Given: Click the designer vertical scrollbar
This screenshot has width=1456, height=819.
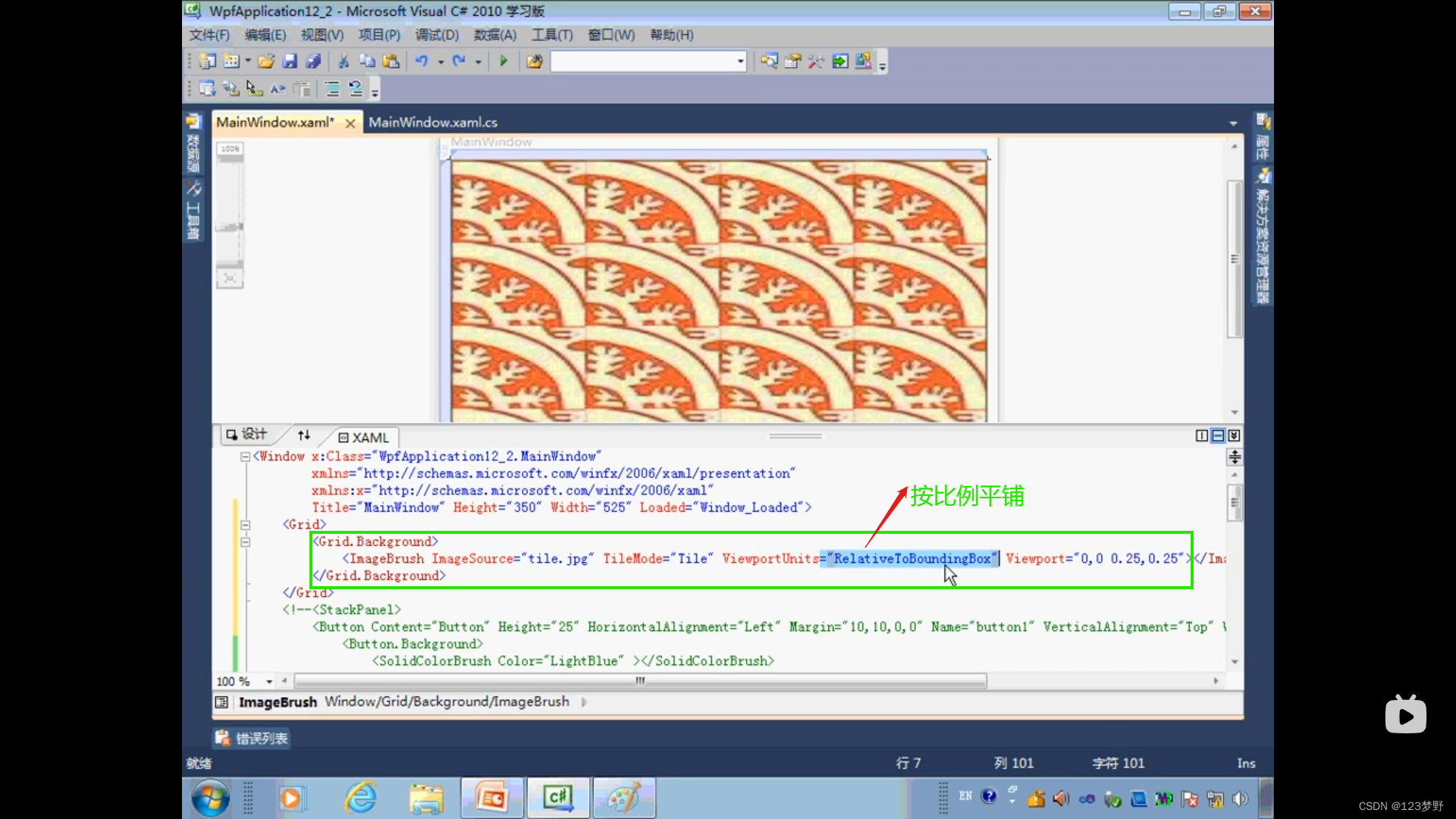Looking at the screenshot, I should (x=1235, y=258).
